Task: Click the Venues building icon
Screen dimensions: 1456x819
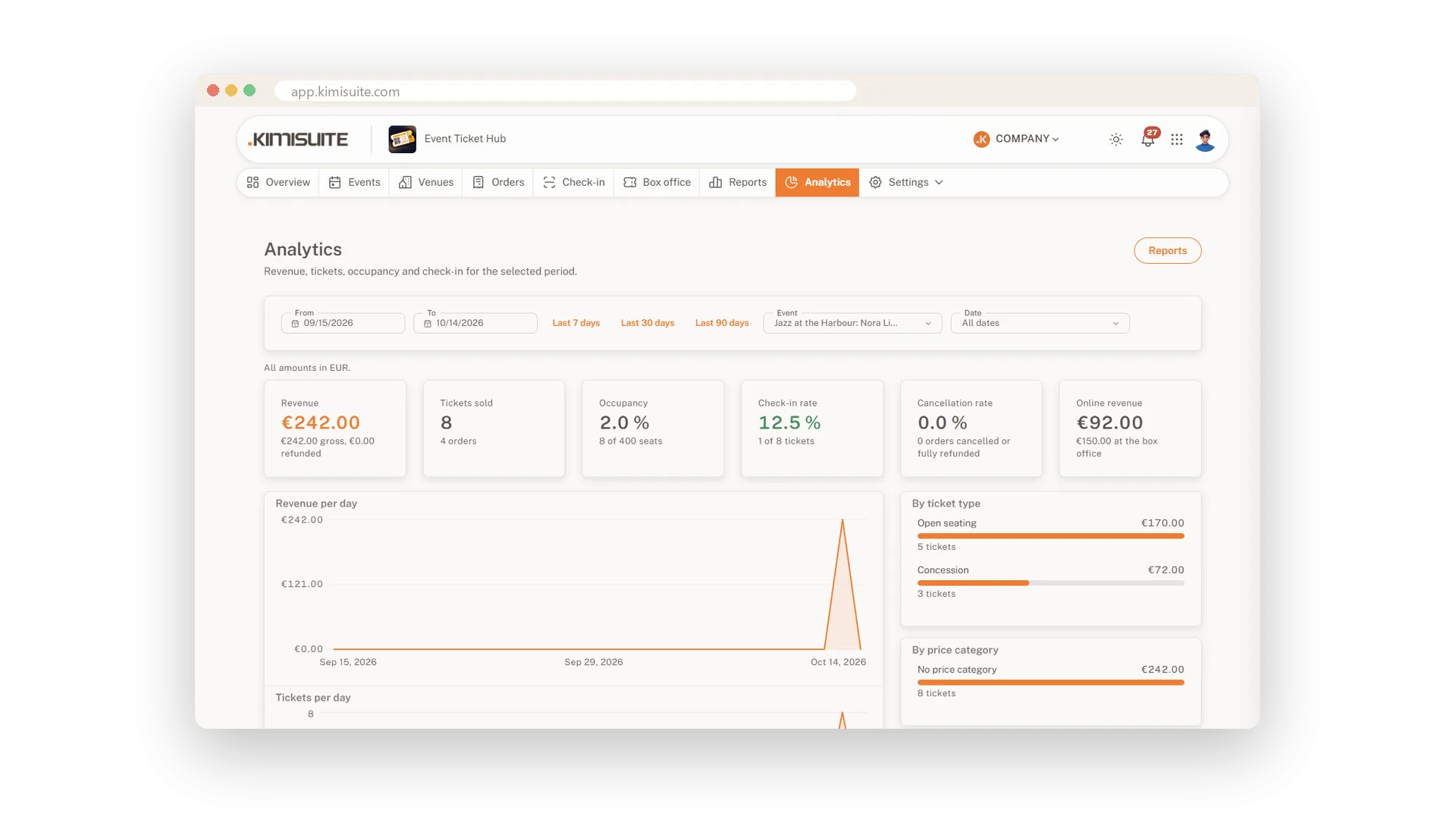Action: (x=405, y=183)
